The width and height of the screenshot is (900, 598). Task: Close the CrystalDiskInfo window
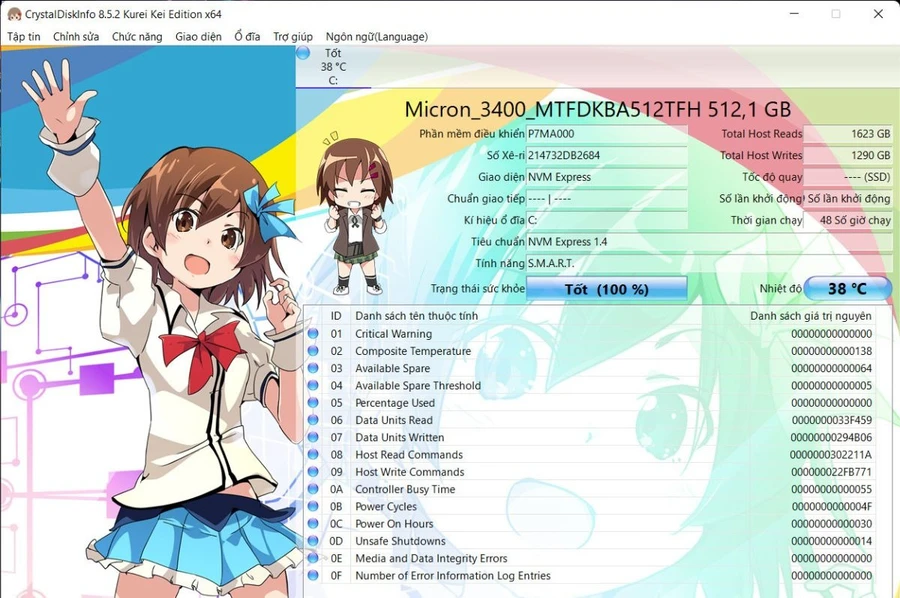pos(878,14)
